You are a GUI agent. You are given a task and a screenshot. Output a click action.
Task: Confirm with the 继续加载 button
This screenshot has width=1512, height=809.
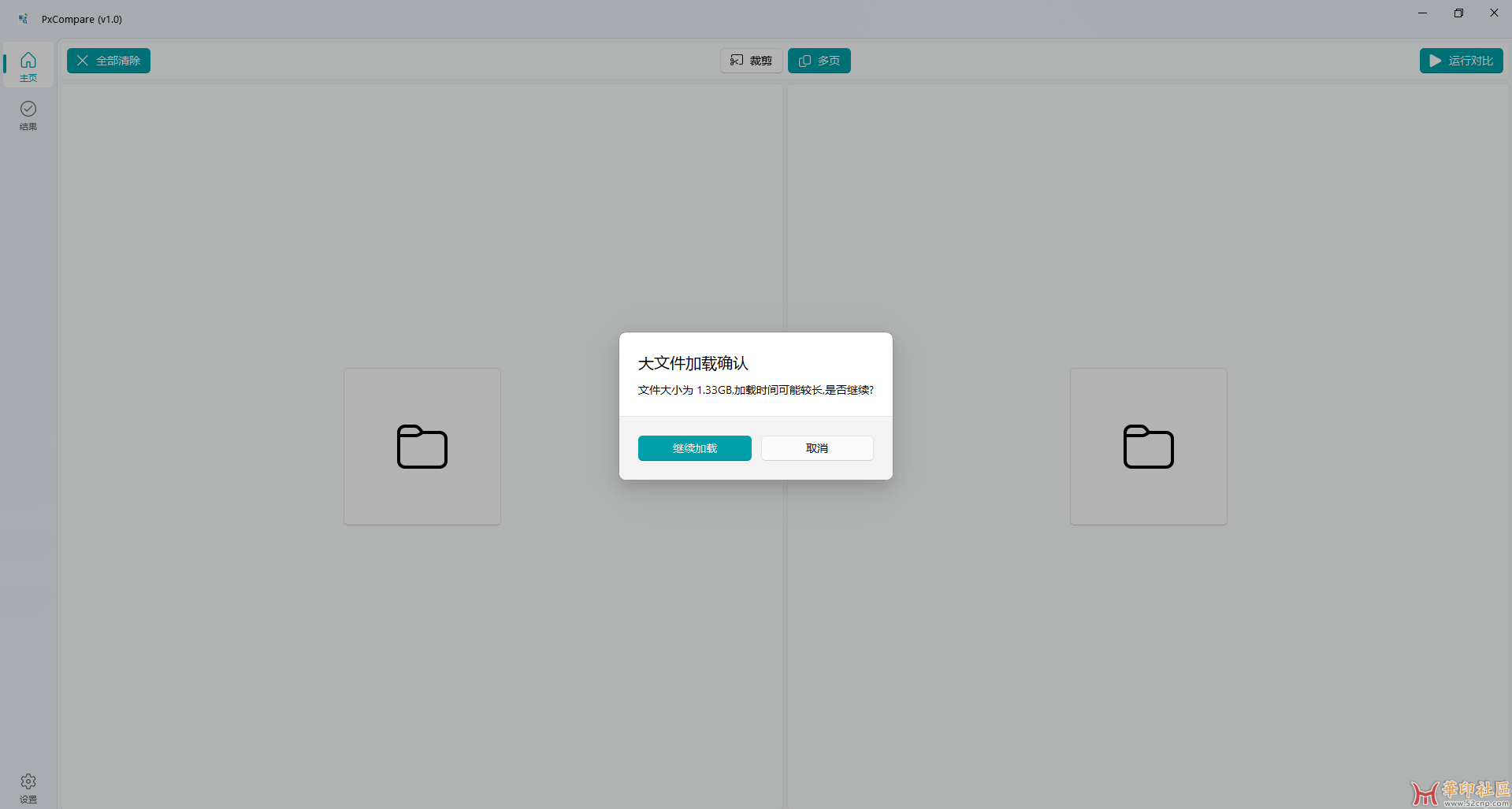694,448
